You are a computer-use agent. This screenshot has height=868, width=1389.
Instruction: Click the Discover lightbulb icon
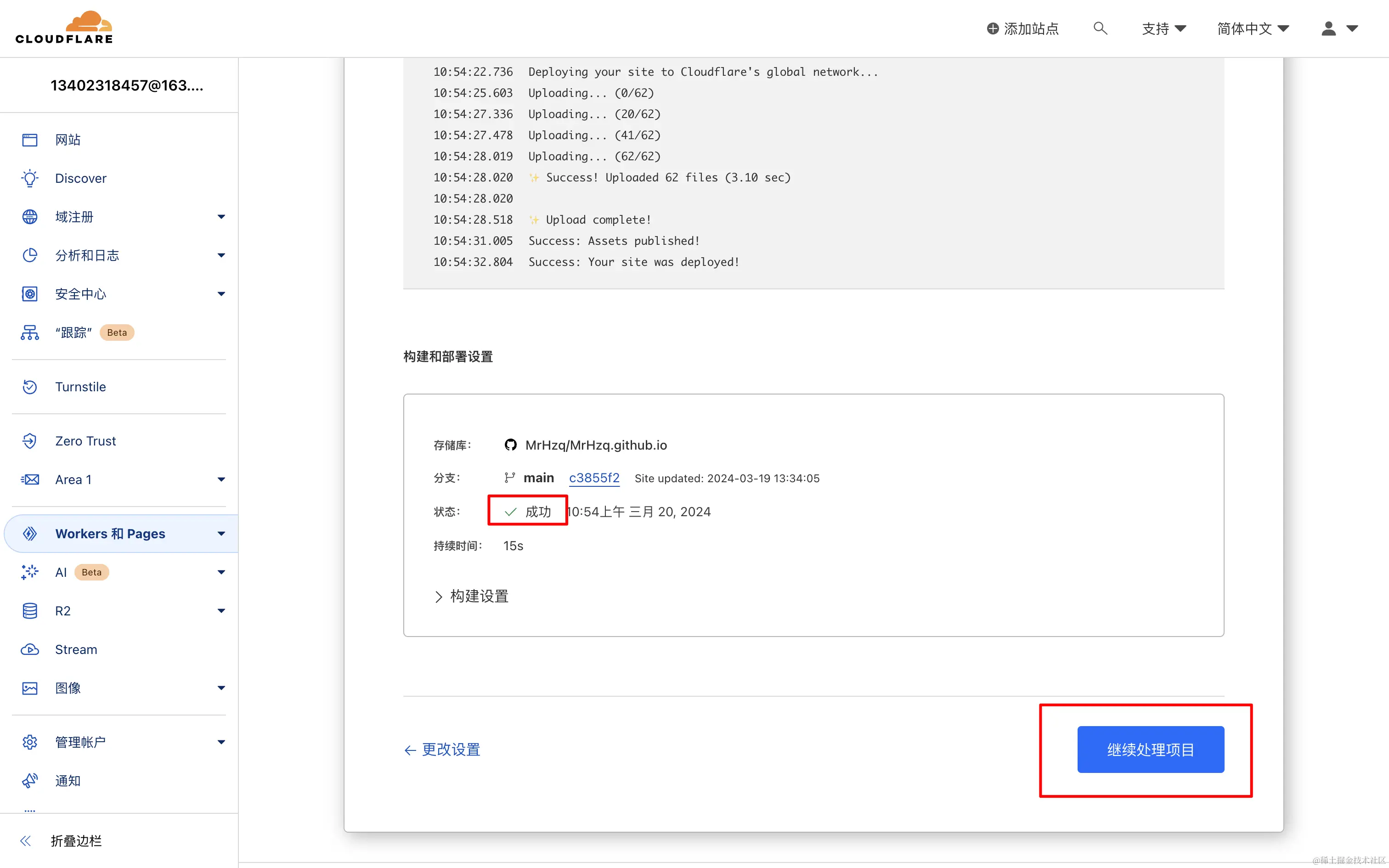tap(30, 179)
